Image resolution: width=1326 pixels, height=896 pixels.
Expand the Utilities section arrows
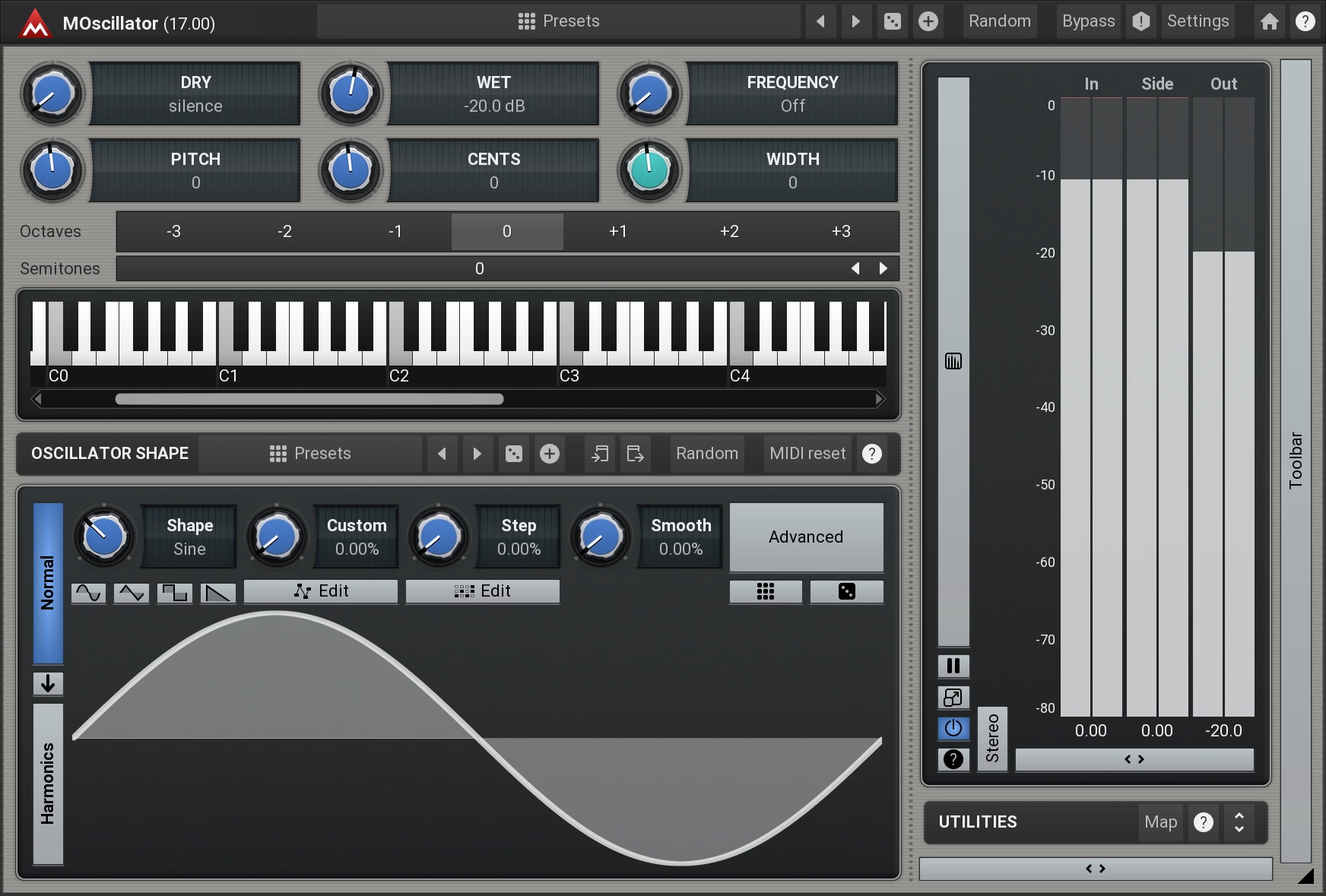point(1239,822)
